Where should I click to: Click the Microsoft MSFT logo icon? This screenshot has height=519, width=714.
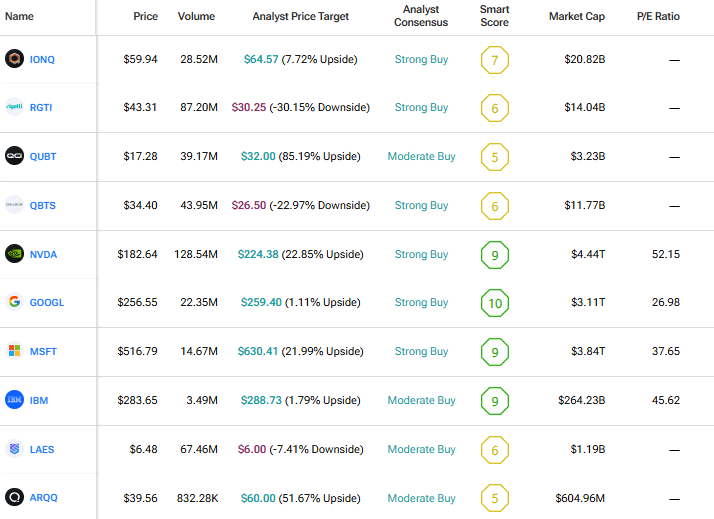(14, 351)
